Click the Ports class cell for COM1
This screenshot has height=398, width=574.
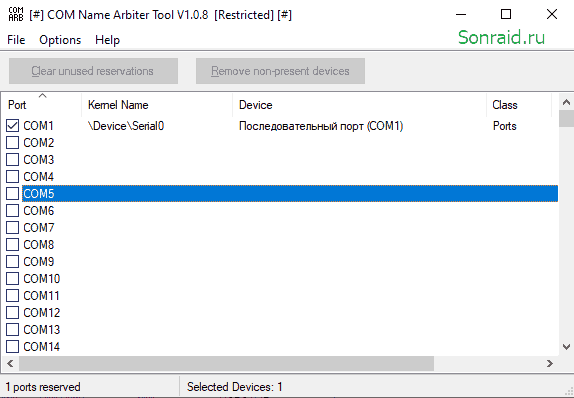504,126
